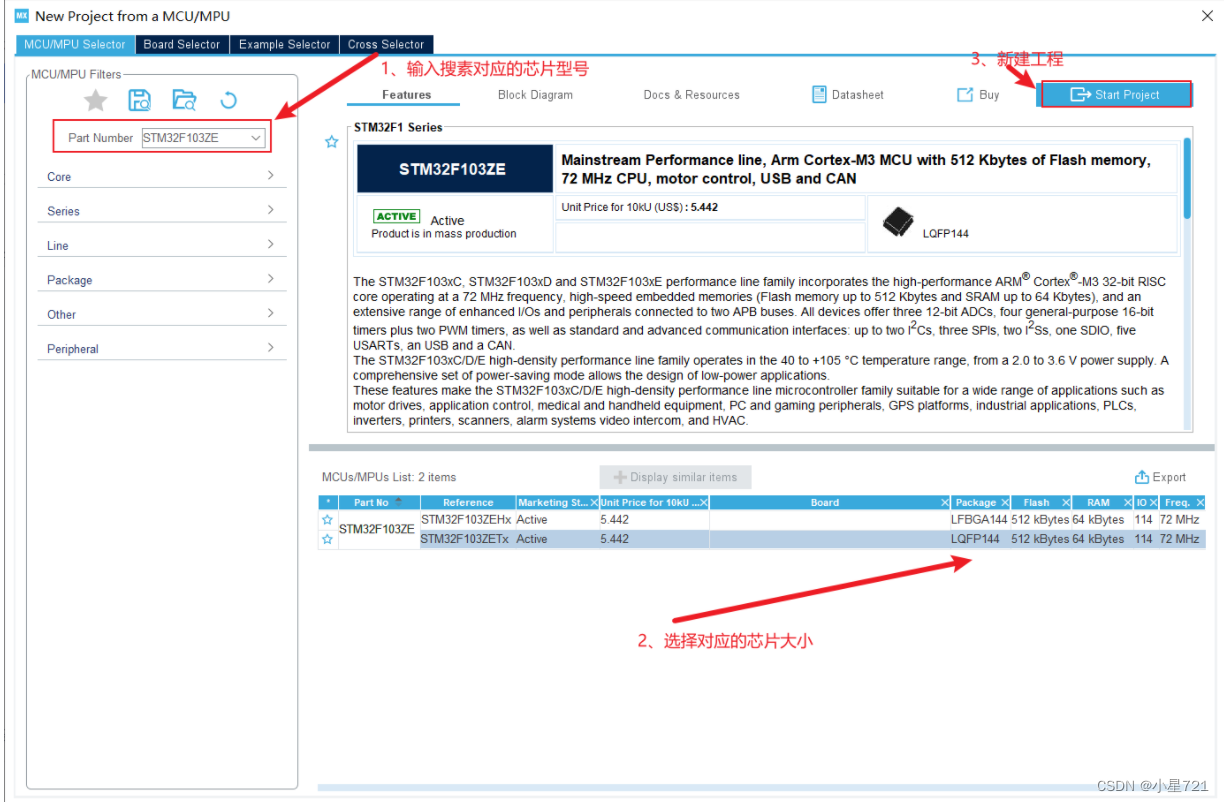
Task: Remove the Package column
Action: [1005, 502]
